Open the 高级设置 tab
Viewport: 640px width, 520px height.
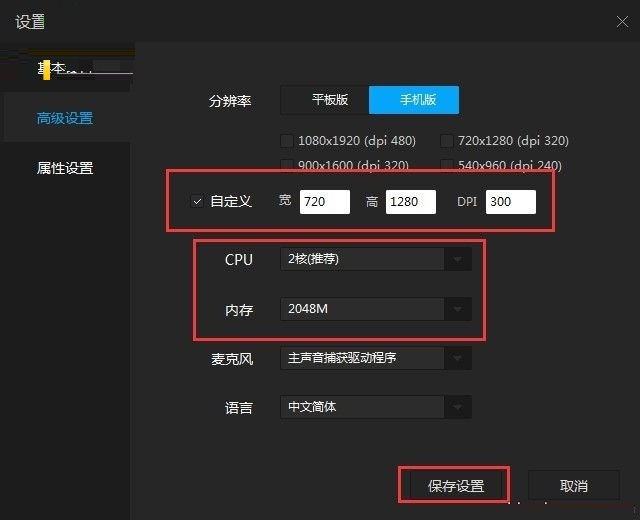[x=65, y=118]
